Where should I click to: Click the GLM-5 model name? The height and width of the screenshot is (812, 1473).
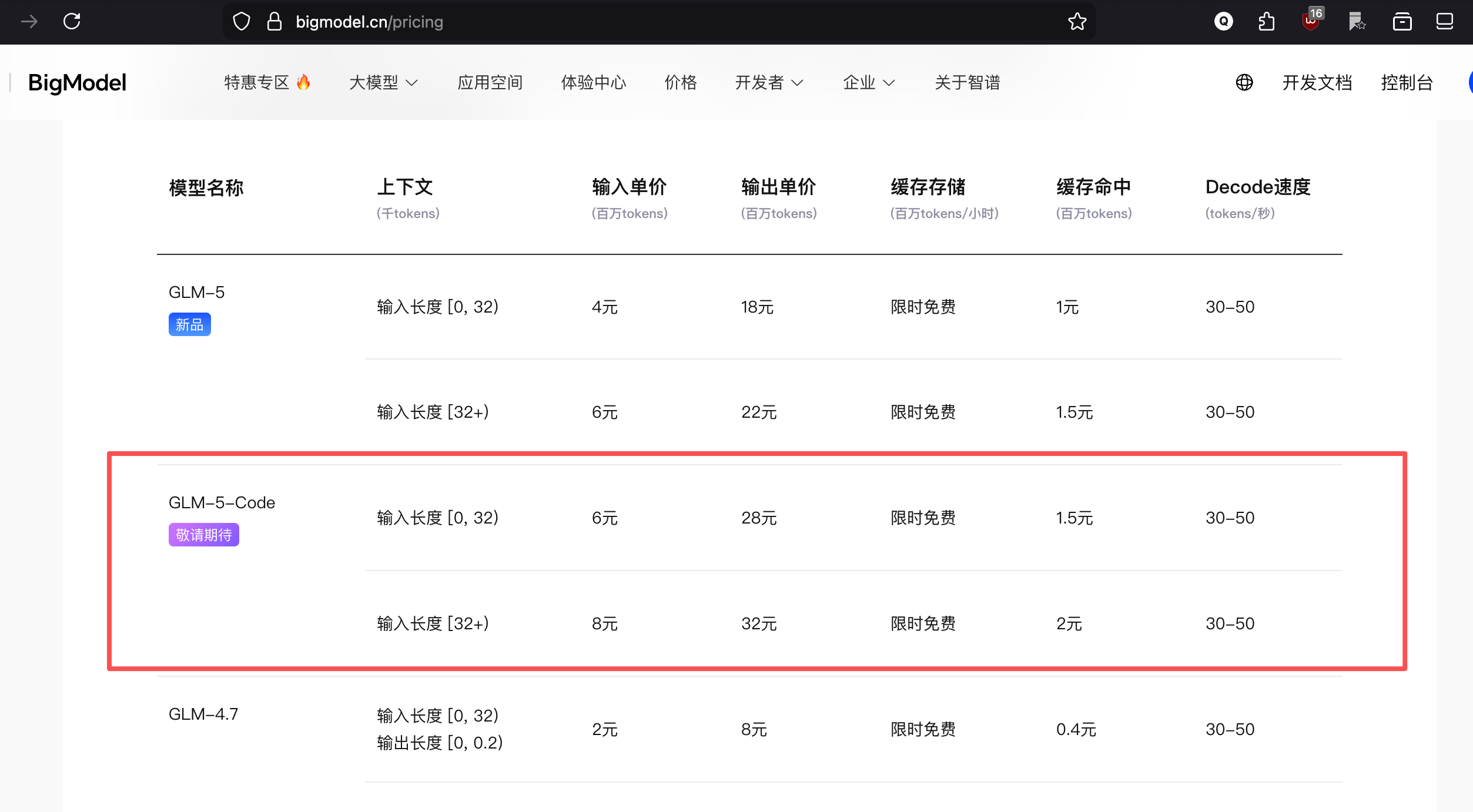[196, 292]
